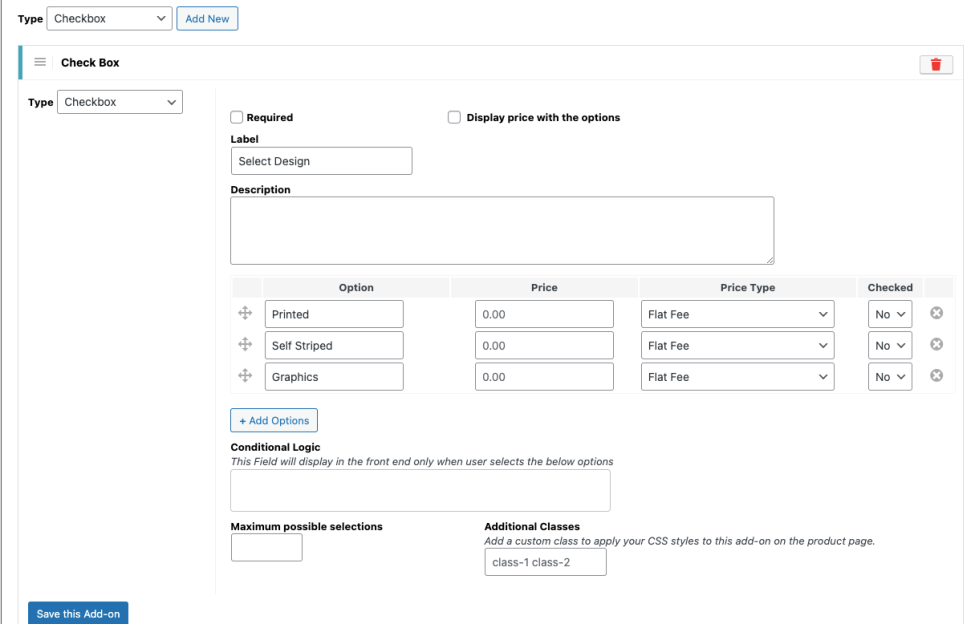
Task: Focus the Maximum possible selections field
Action: [266, 547]
